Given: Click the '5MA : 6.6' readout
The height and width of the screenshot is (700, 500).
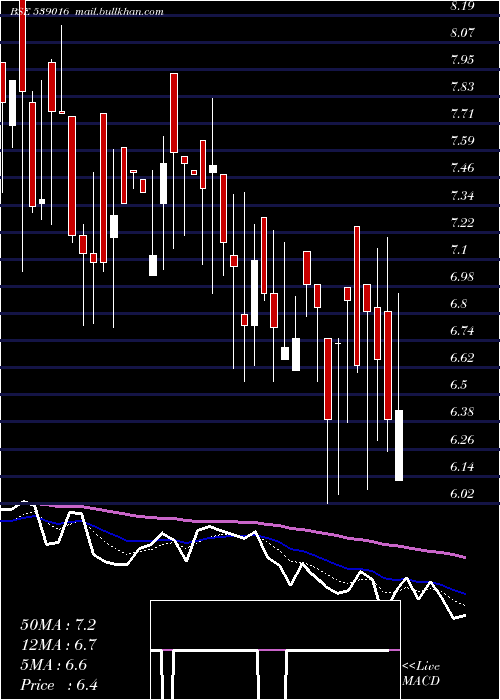Looking at the screenshot, I should click(x=54, y=665).
